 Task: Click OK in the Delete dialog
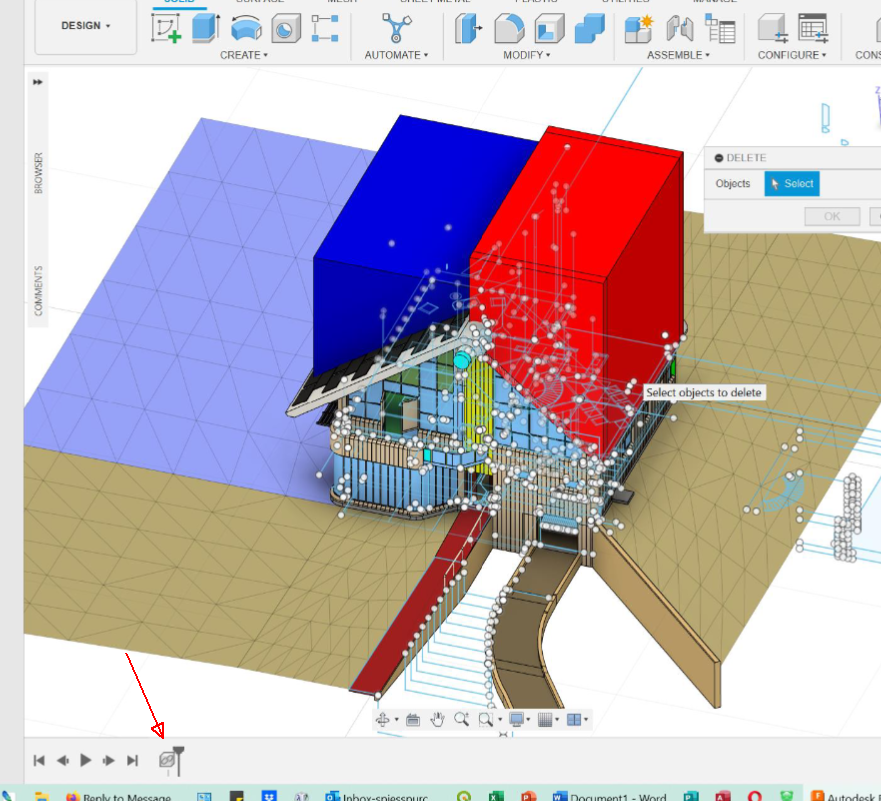831,216
